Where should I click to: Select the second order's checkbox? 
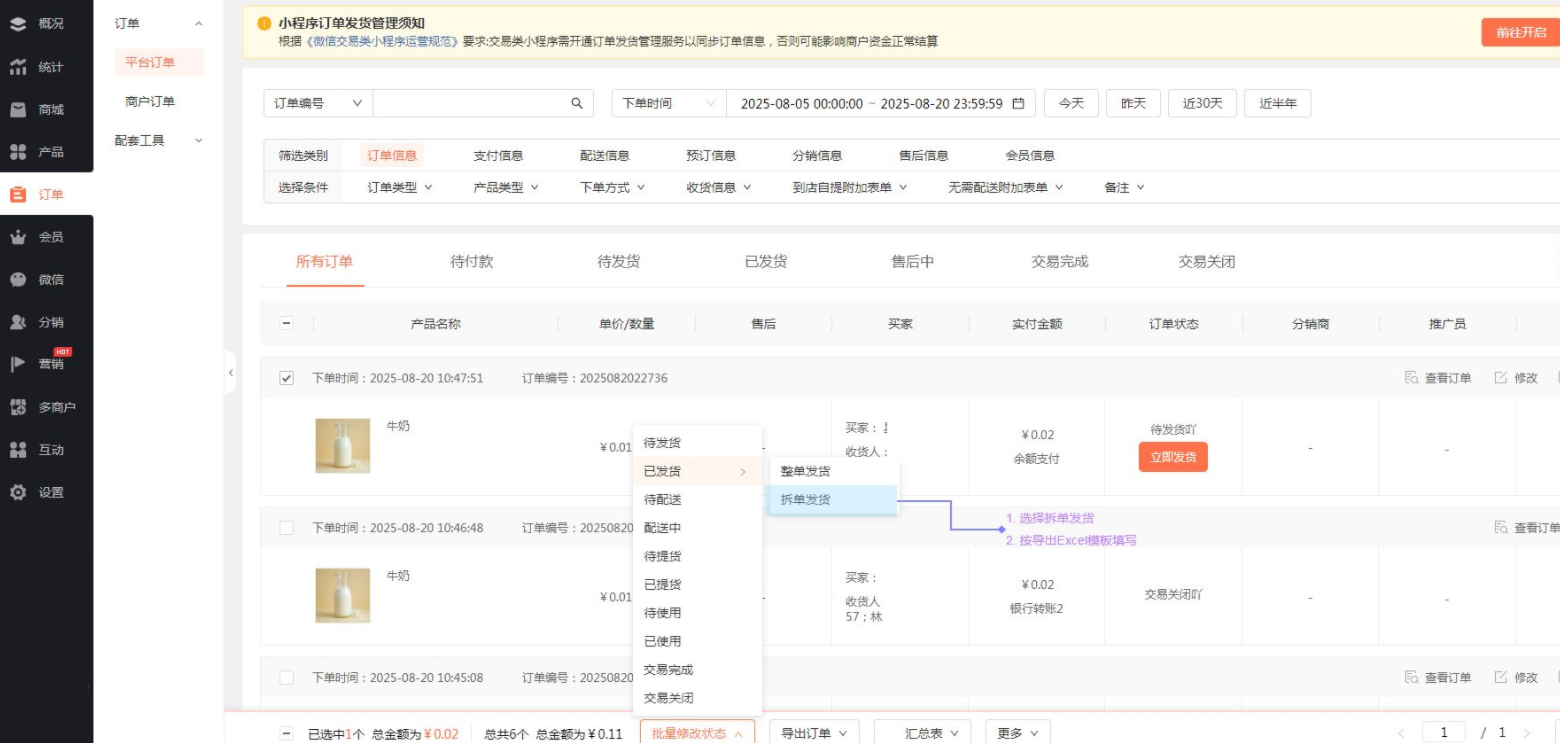click(x=287, y=528)
